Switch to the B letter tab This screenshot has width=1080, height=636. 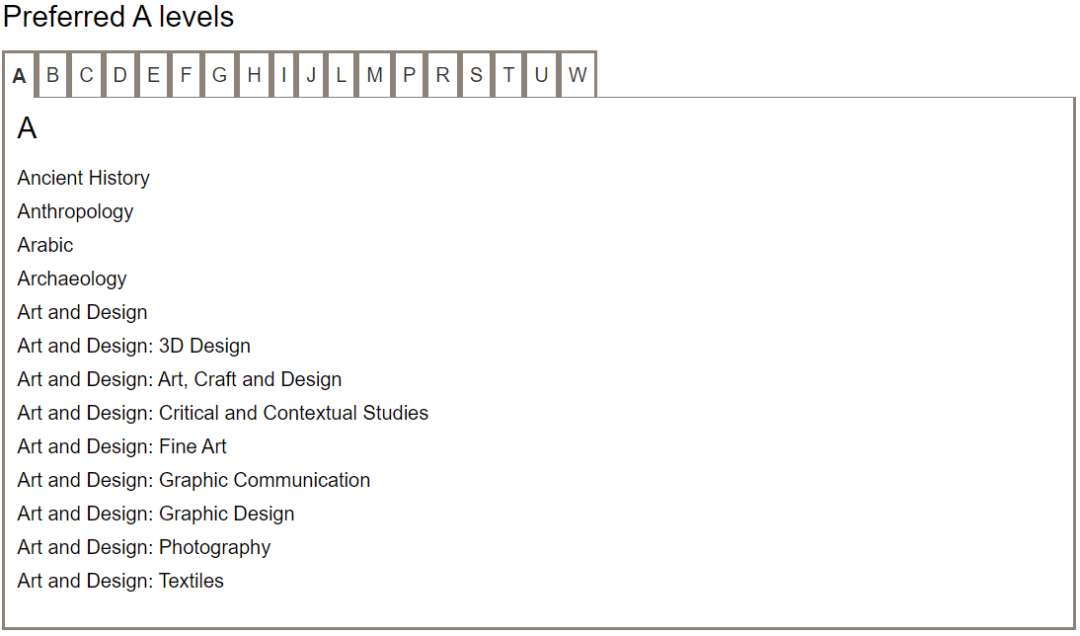(x=53, y=75)
